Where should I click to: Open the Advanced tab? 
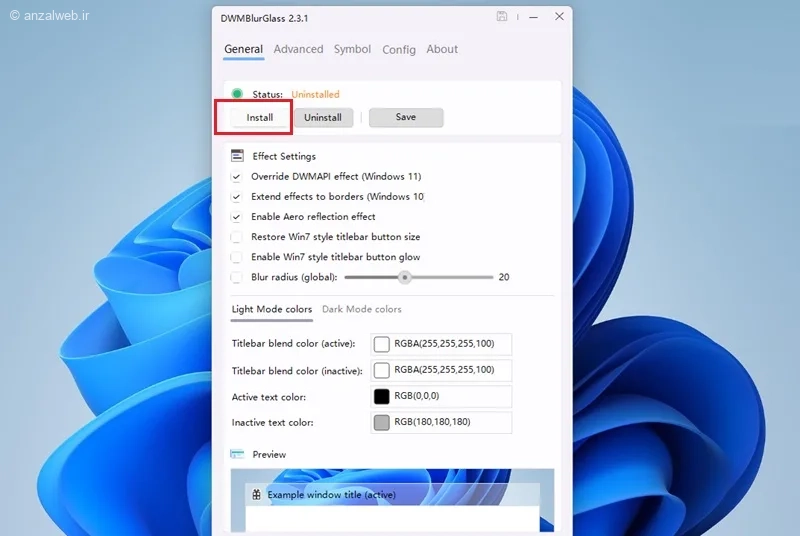point(298,49)
